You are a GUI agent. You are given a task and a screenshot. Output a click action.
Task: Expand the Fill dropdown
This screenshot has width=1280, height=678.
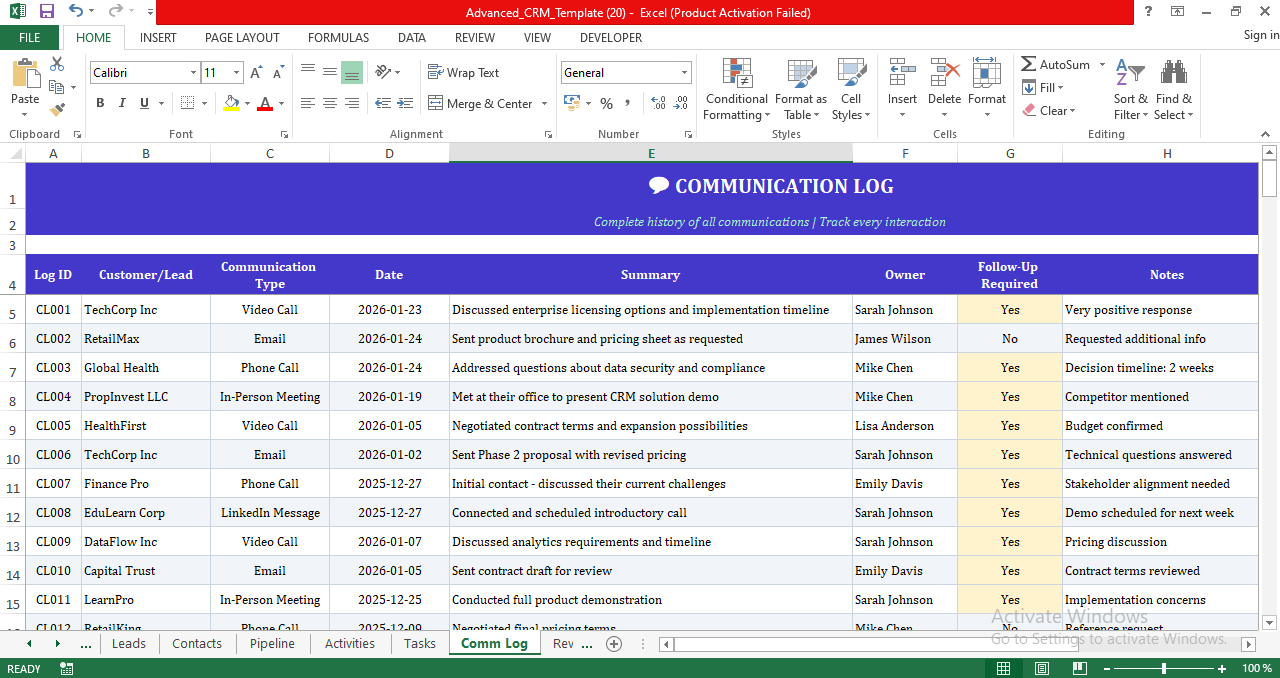pos(1044,87)
